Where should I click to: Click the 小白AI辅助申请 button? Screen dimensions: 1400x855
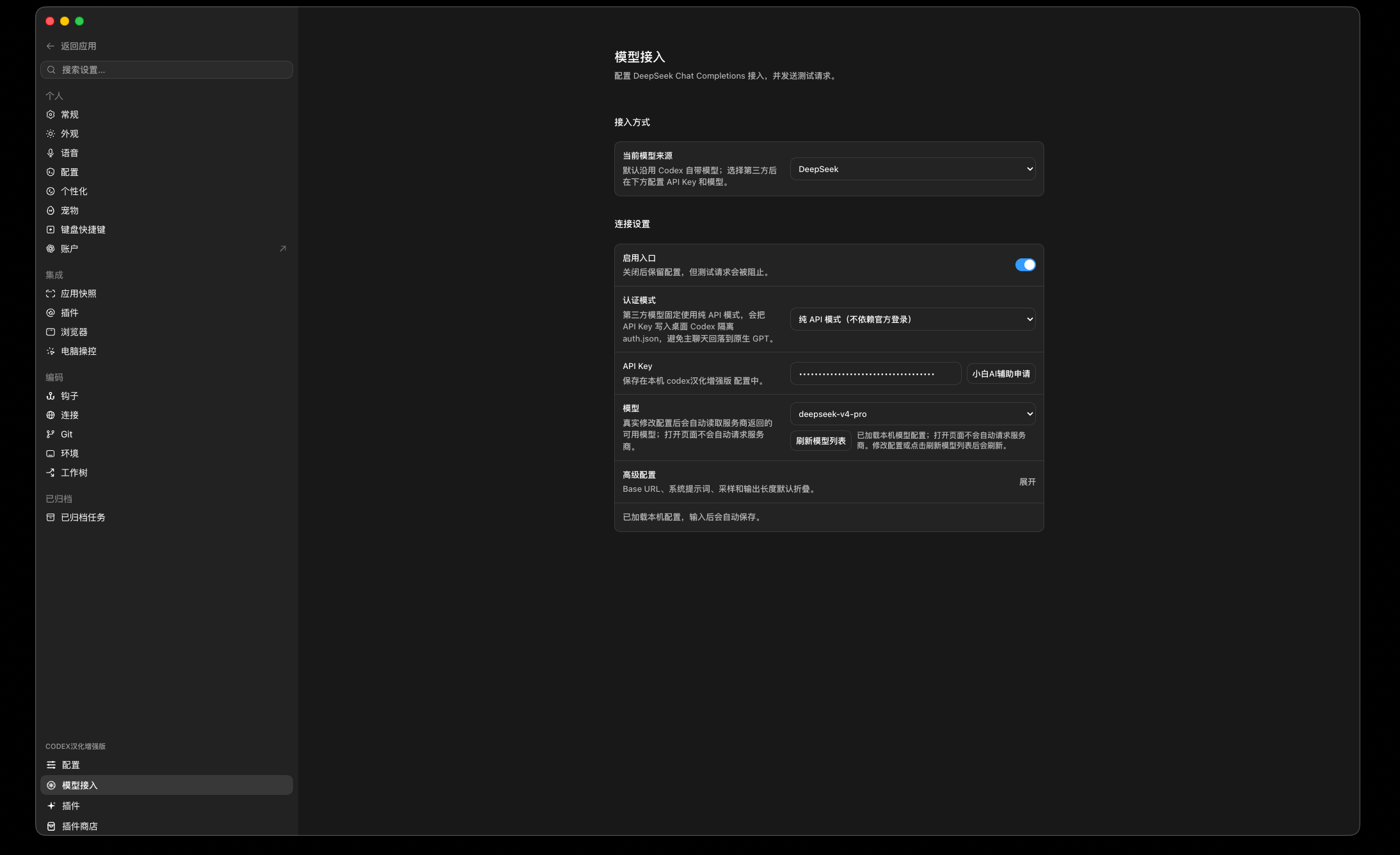click(x=1001, y=373)
